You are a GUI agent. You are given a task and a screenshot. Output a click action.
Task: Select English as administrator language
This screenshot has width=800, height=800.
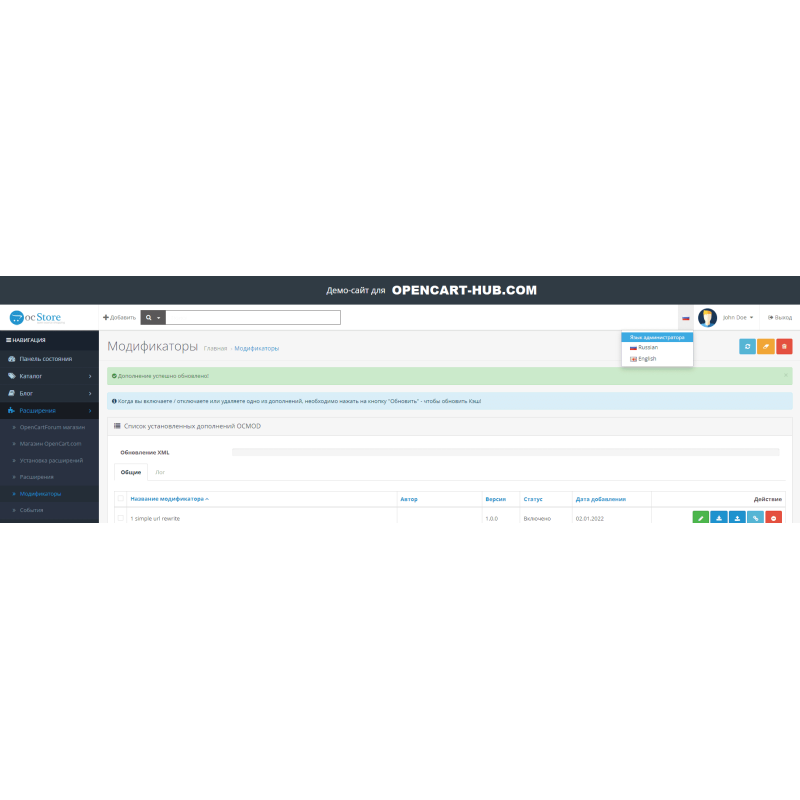[x=646, y=358]
